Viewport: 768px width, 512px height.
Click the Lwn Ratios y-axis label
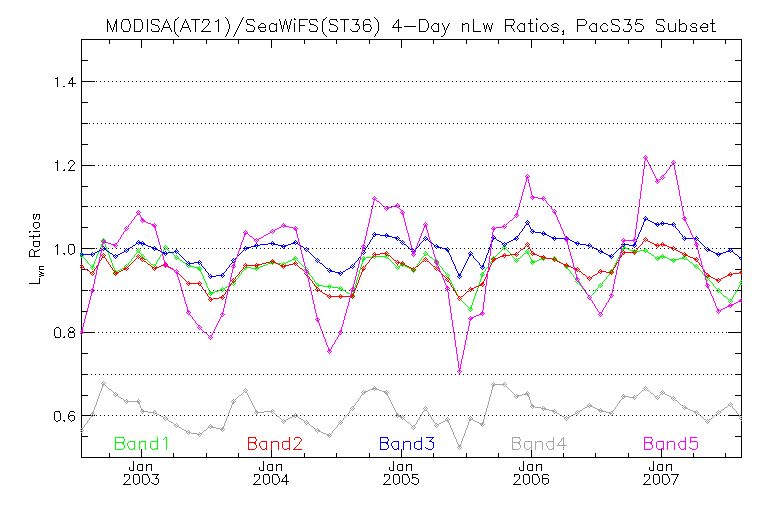click(x=35, y=249)
